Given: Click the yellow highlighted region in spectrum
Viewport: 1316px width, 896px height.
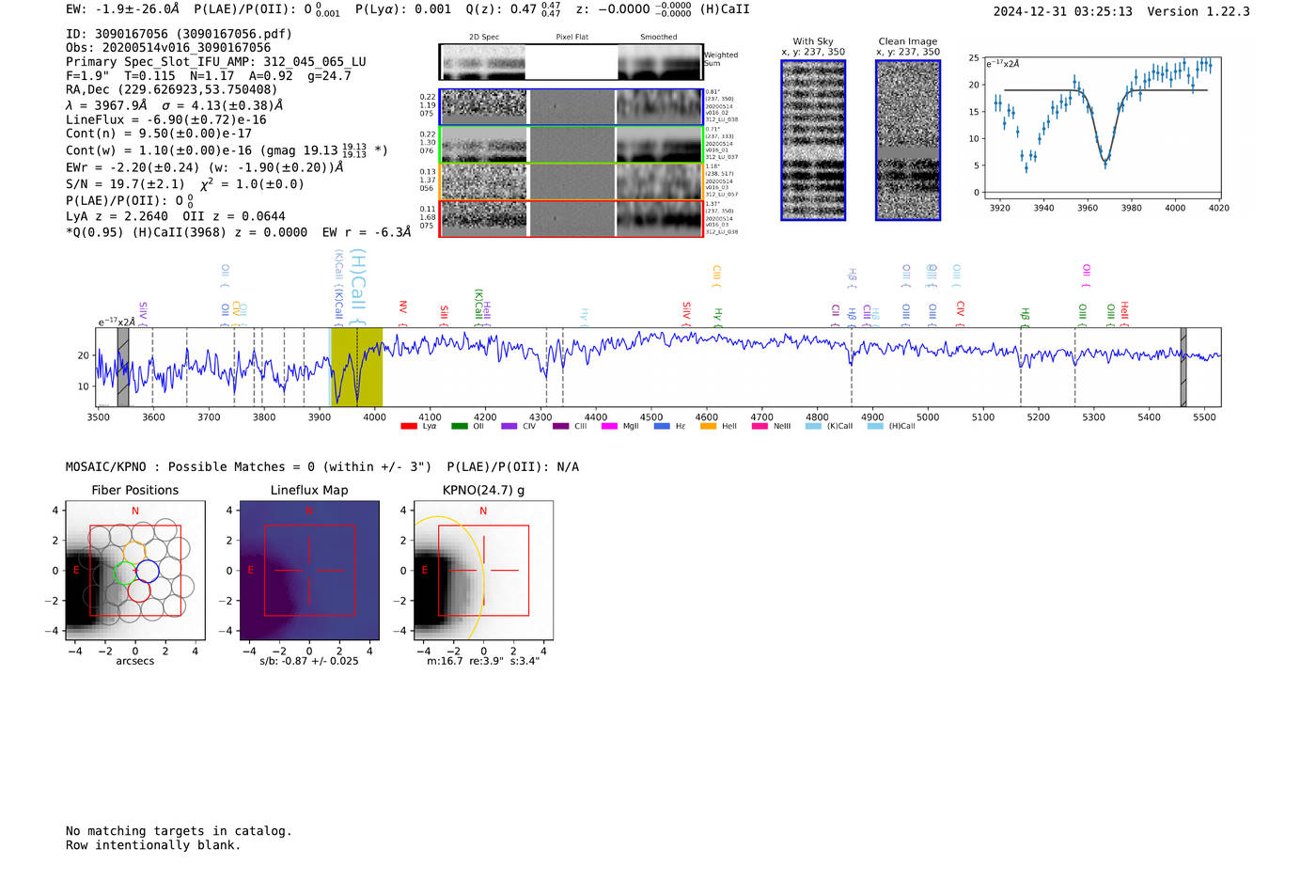Looking at the screenshot, I should pyautogui.click(x=357, y=367).
